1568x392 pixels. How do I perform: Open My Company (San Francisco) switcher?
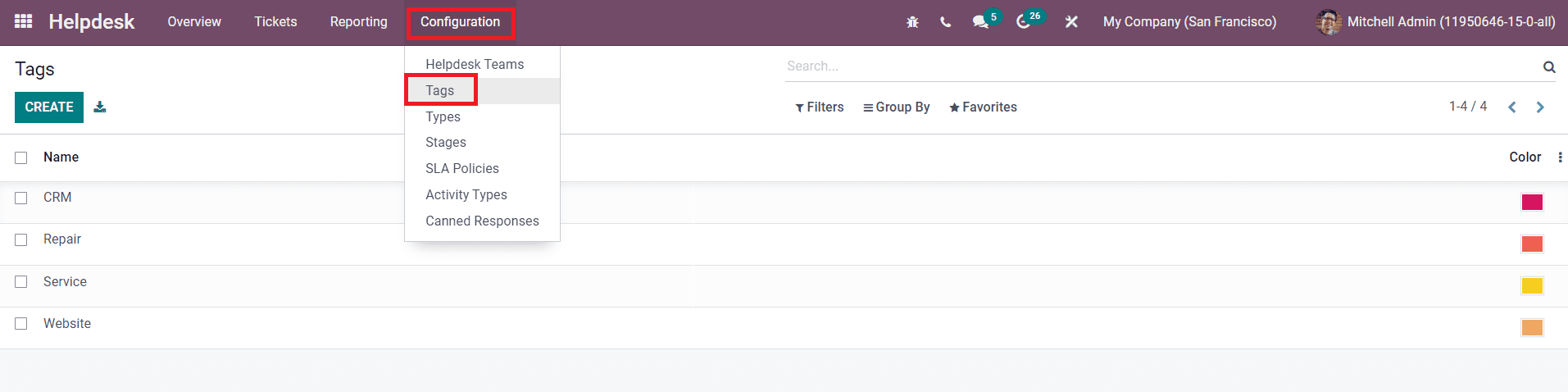click(1189, 22)
